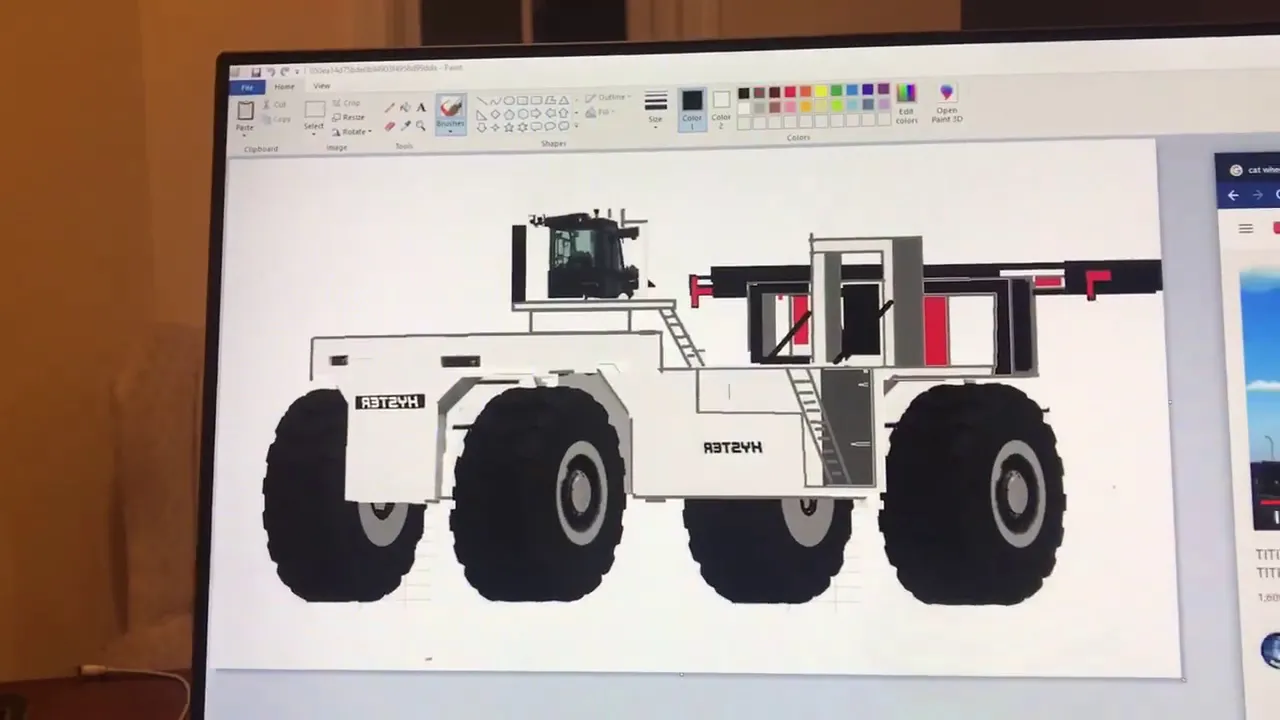
Task: Open the Edit colors dialog
Action: [x=906, y=103]
